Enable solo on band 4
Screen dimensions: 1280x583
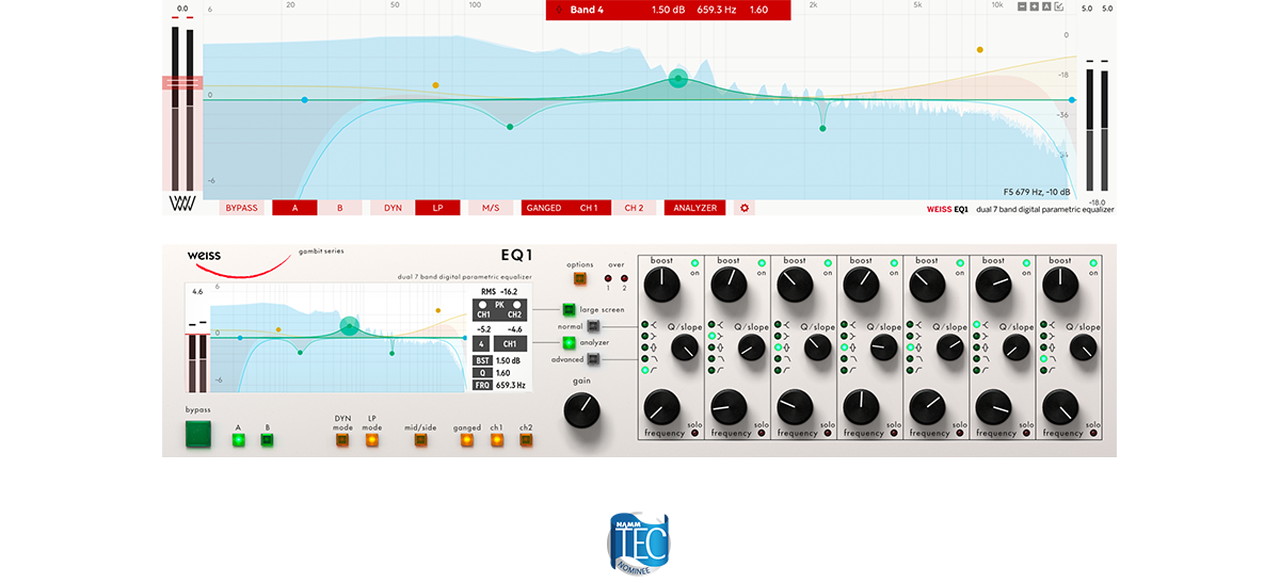click(x=894, y=434)
